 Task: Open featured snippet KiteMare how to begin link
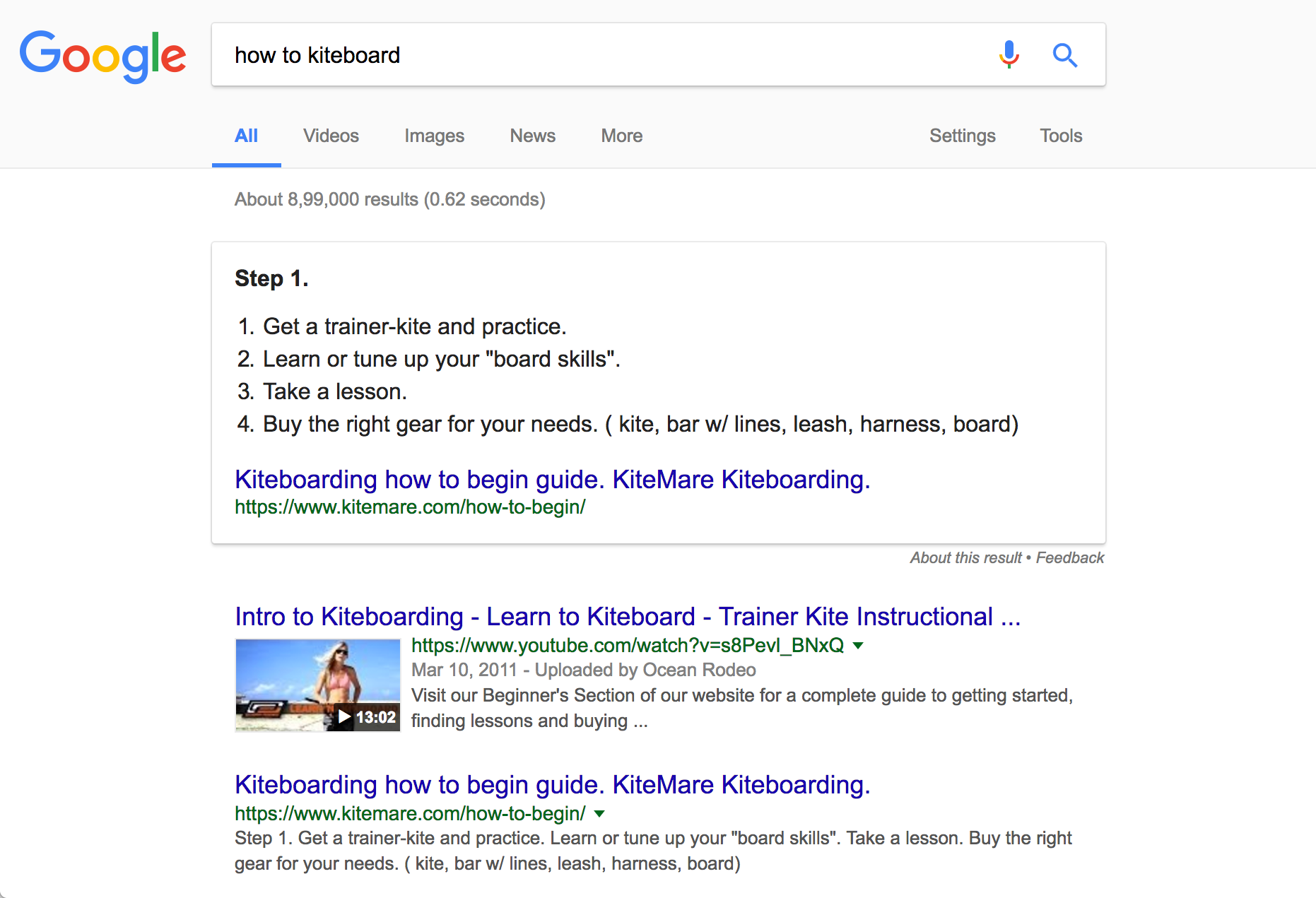(553, 480)
